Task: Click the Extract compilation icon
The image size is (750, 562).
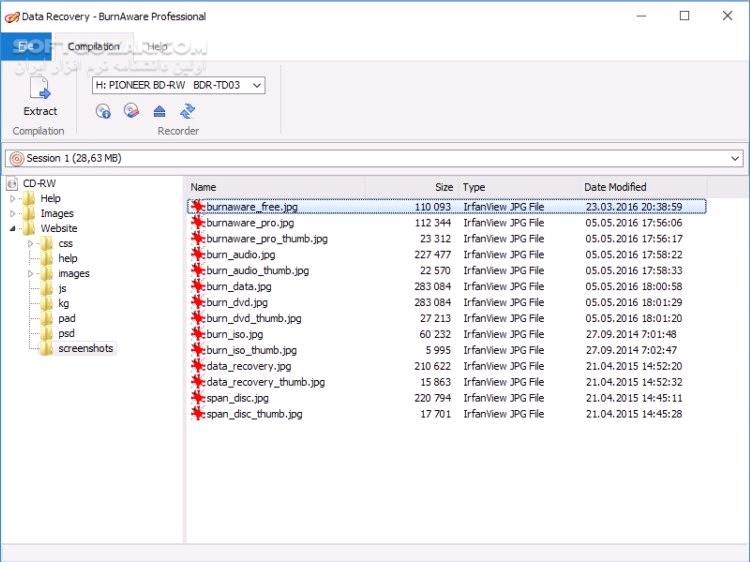Action: tap(40, 89)
